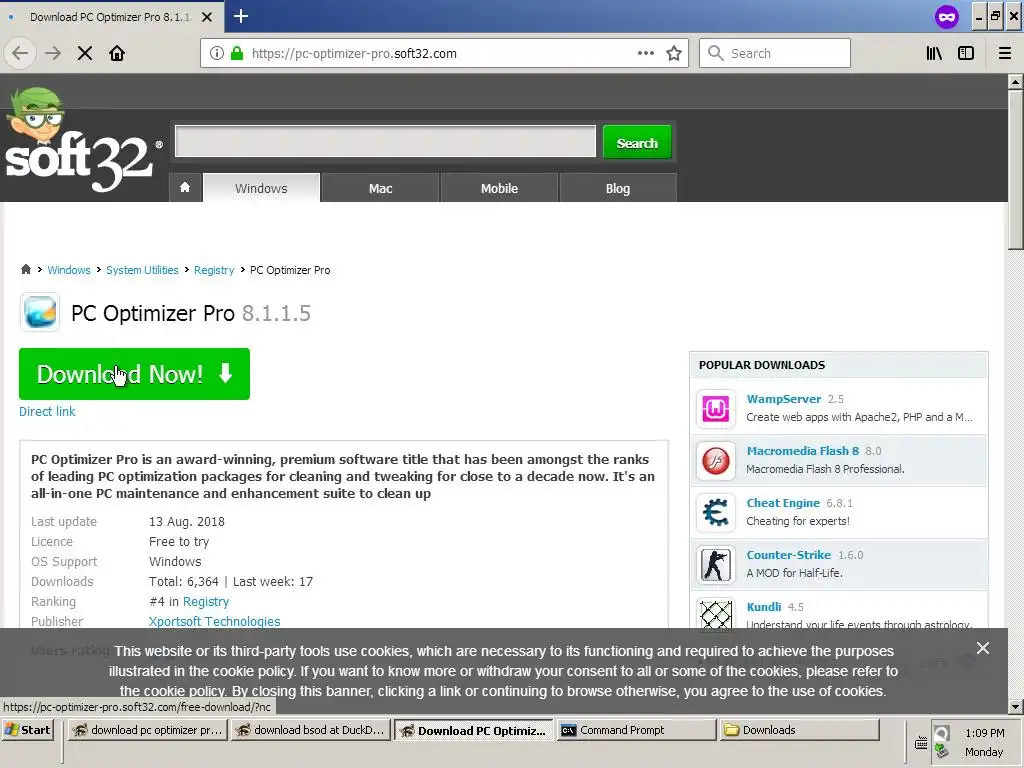Click the purple private browsing mask icon
This screenshot has width=1024, height=768.
tap(947, 16)
